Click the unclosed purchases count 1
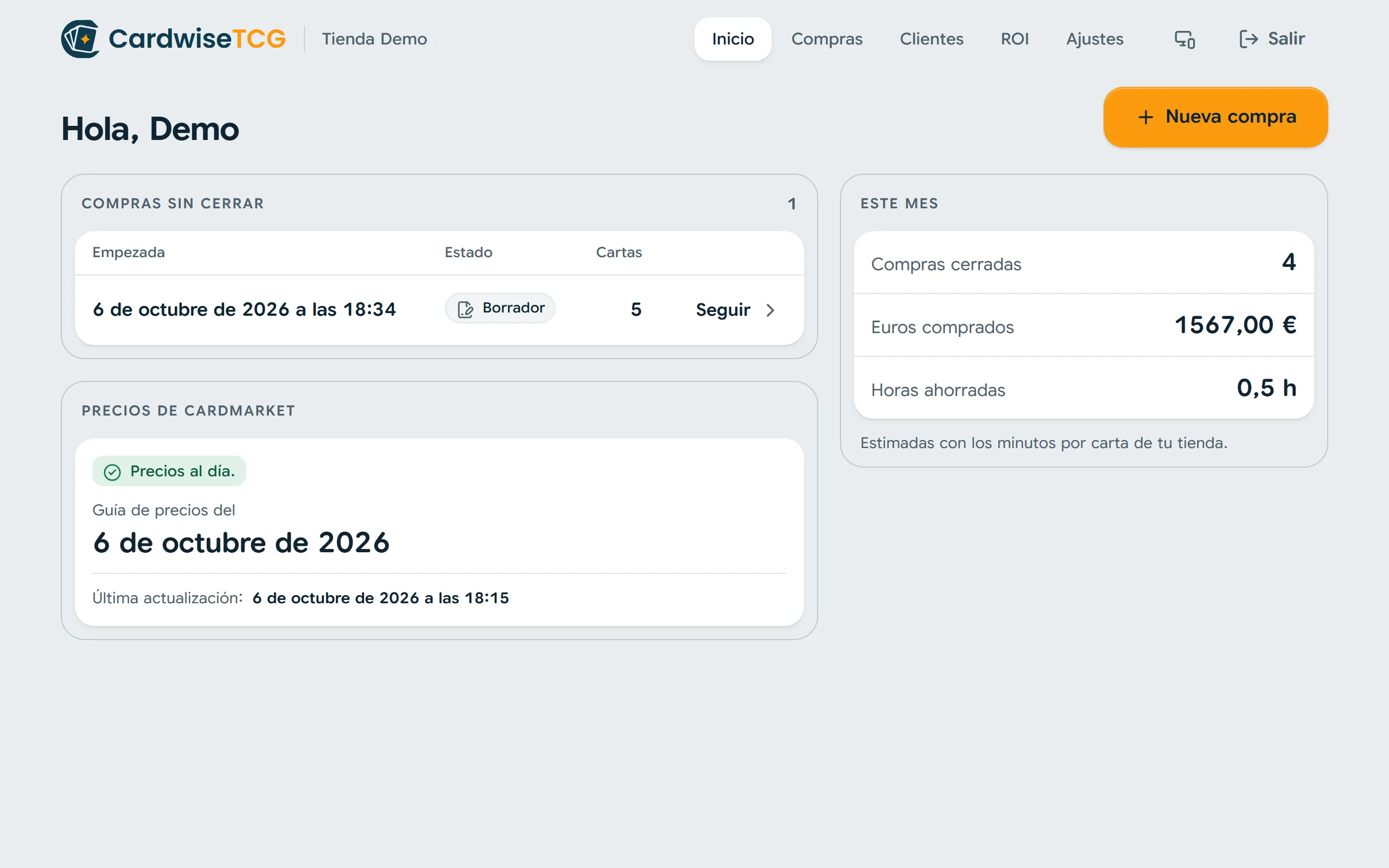 pyautogui.click(x=792, y=204)
